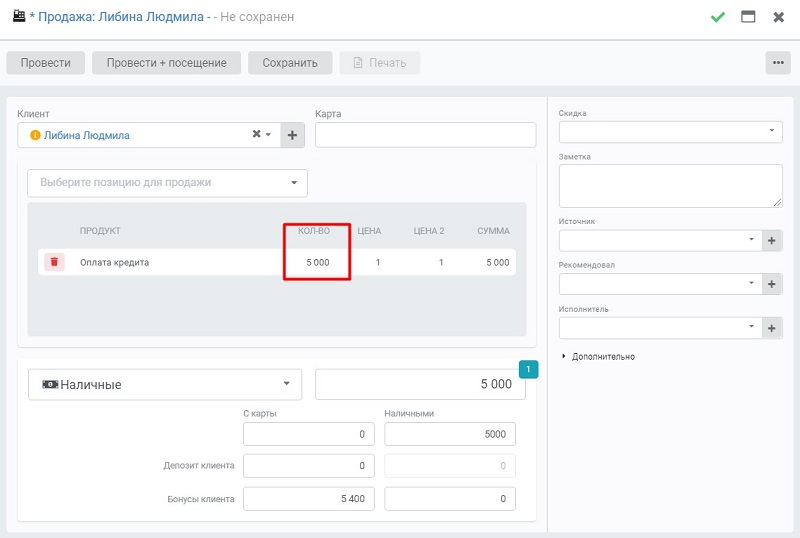
Task: Click Бонусы клиента field showing 5 400
Action: coord(309,499)
